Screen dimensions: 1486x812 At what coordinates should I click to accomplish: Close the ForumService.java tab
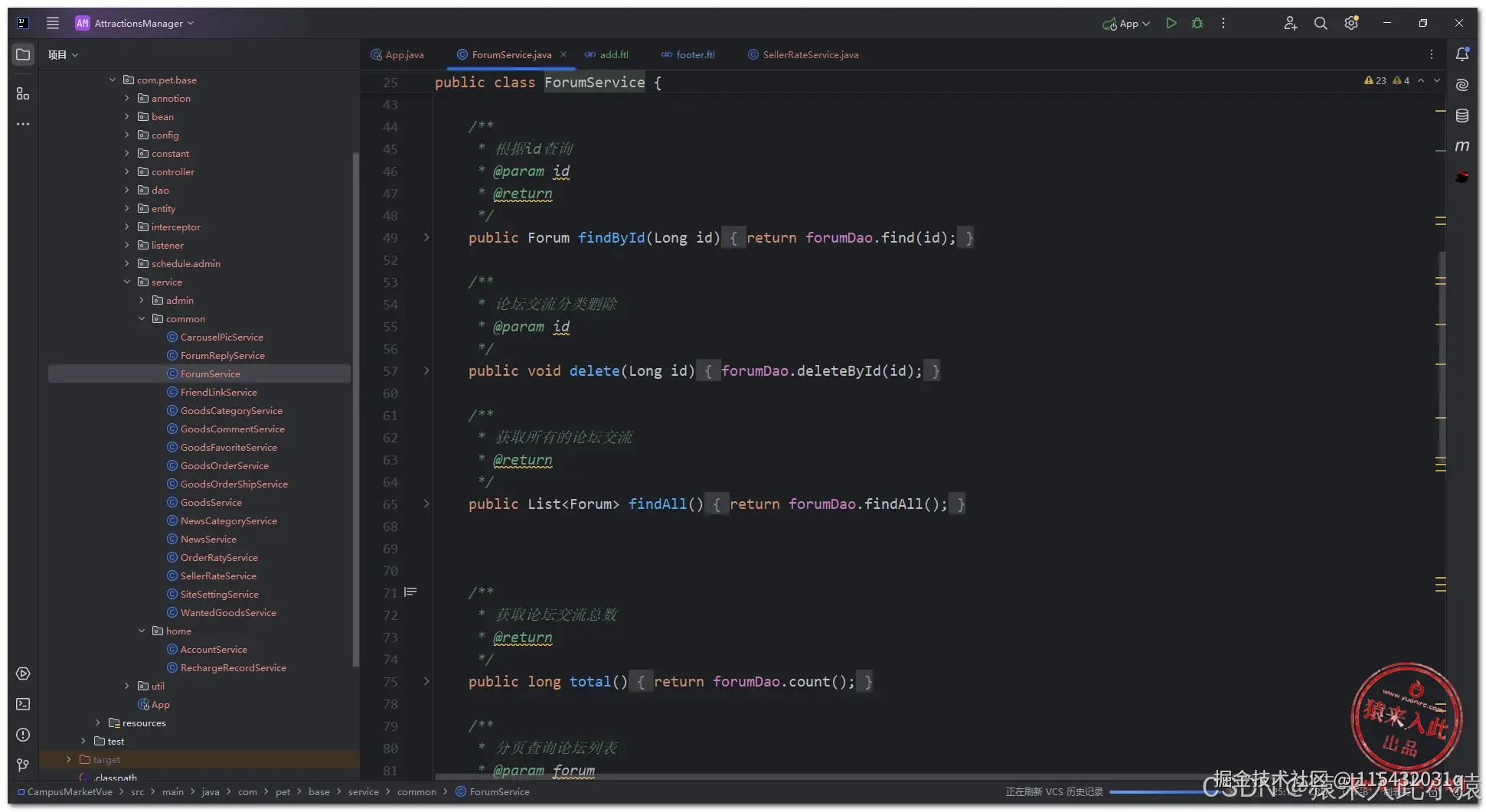pos(563,54)
